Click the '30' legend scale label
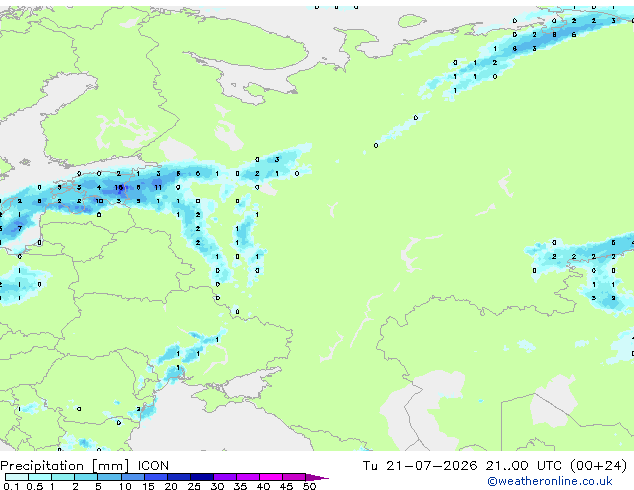Image resolution: width=634 pixels, height=490 pixels. pyautogui.click(x=217, y=486)
